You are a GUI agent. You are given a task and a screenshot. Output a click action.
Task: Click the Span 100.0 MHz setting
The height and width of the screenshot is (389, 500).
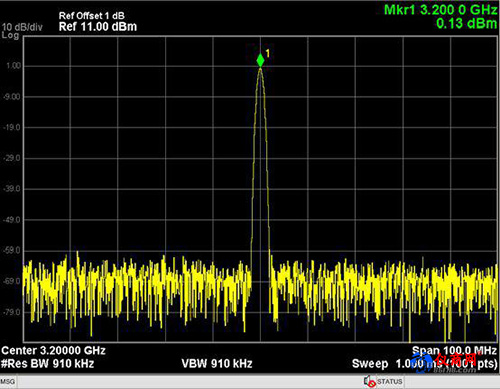pos(454,350)
